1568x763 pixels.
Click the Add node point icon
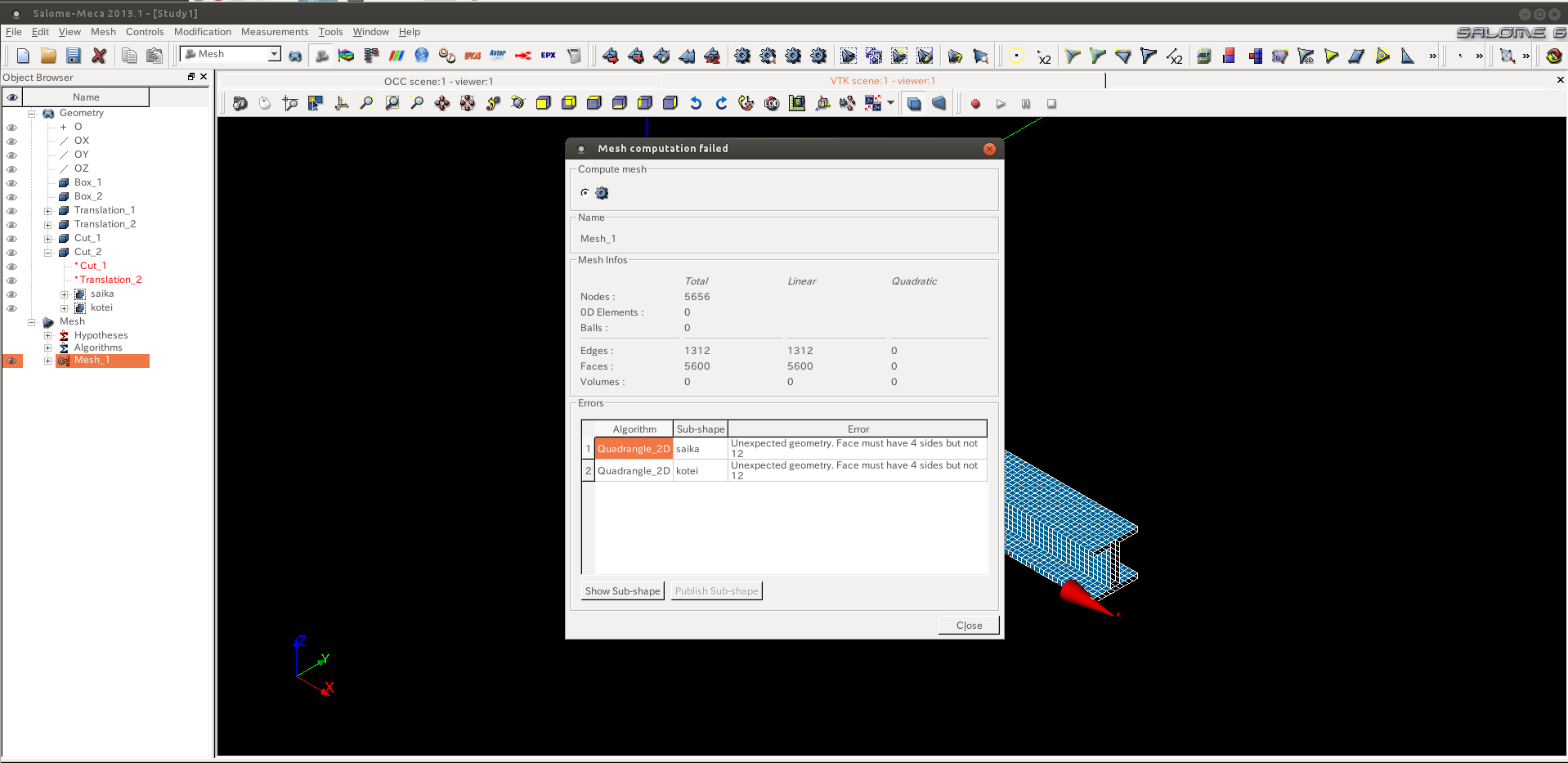pos(1016,56)
